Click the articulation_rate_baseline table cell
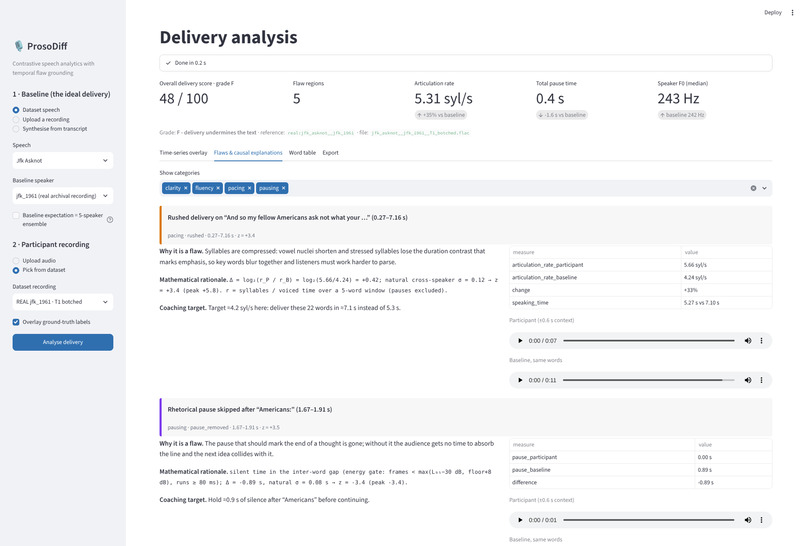Image resolution: width=806 pixels, height=546 pixels. 595,278
